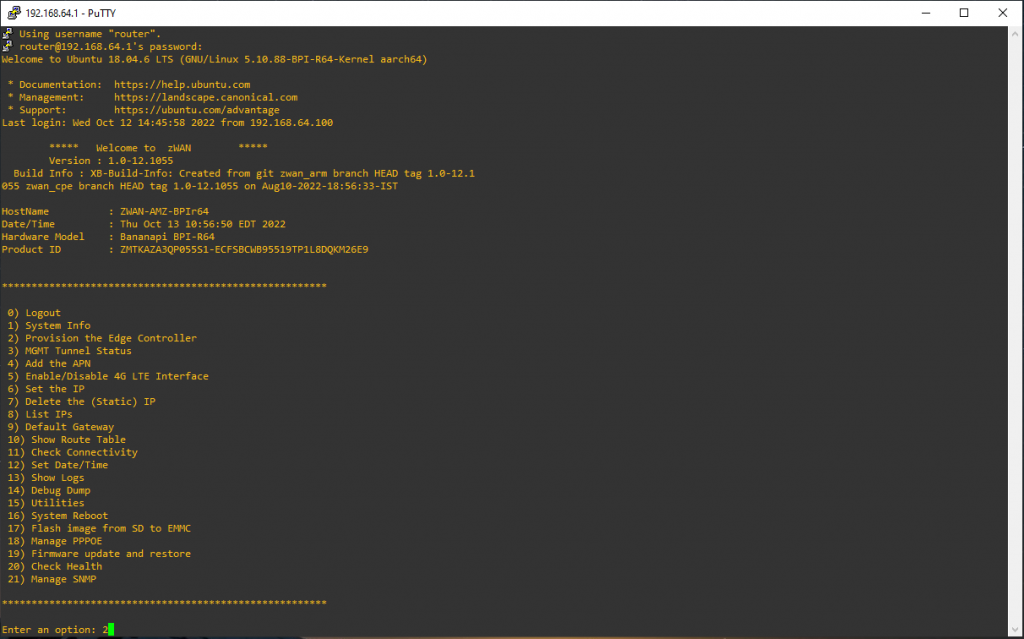Click the scrollbar down arrow
1024x639 pixels.
(1015, 629)
